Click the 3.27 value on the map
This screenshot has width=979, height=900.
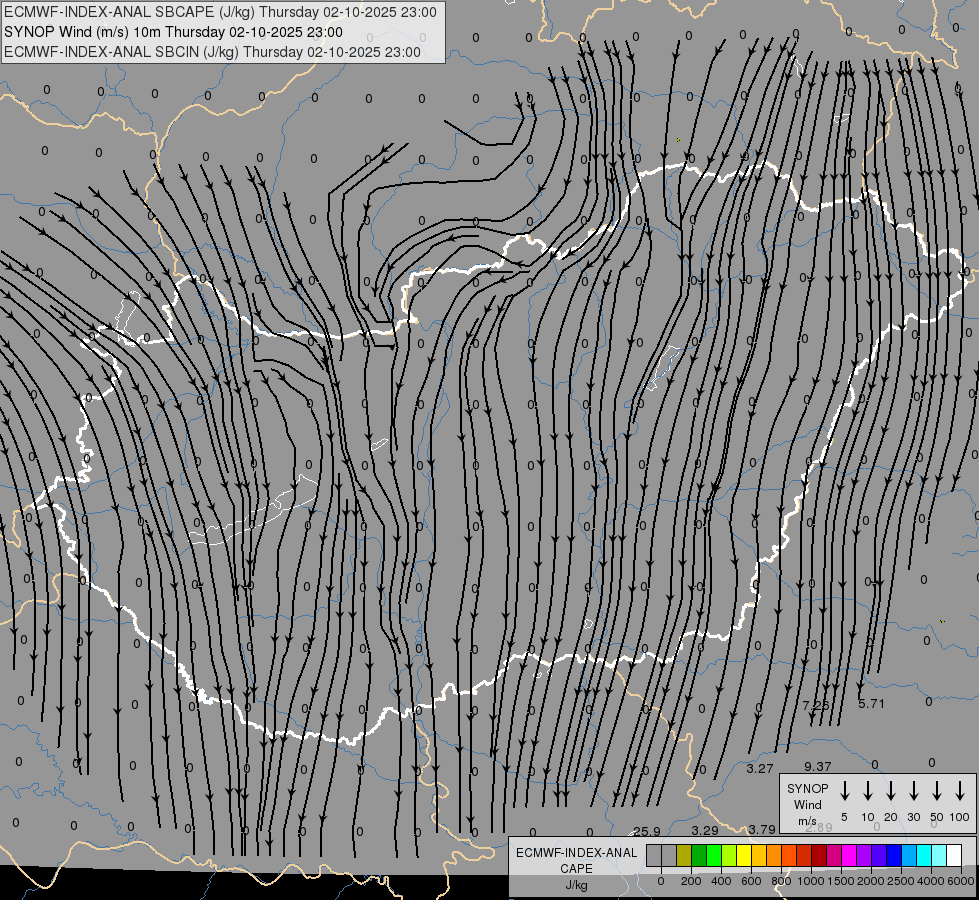click(x=760, y=768)
